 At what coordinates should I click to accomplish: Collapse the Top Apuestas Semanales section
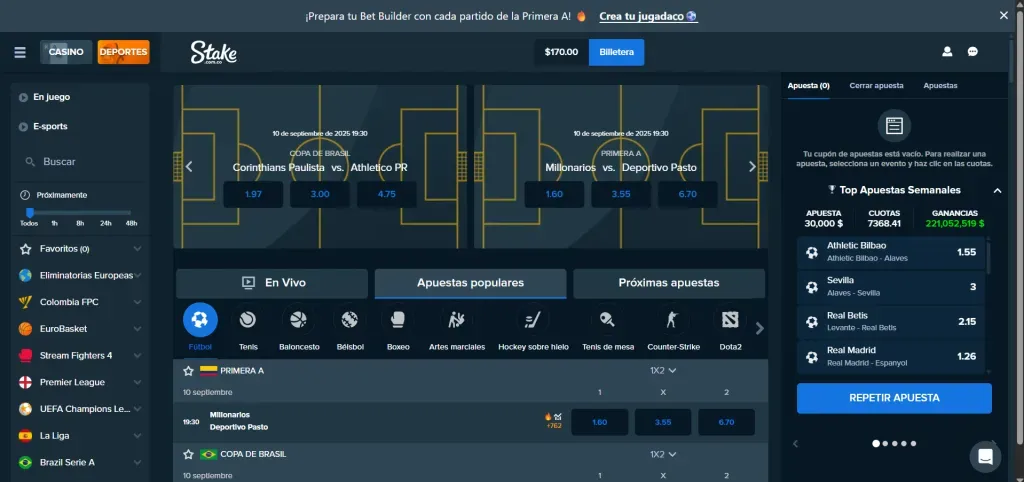pyautogui.click(x=997, y=190)
